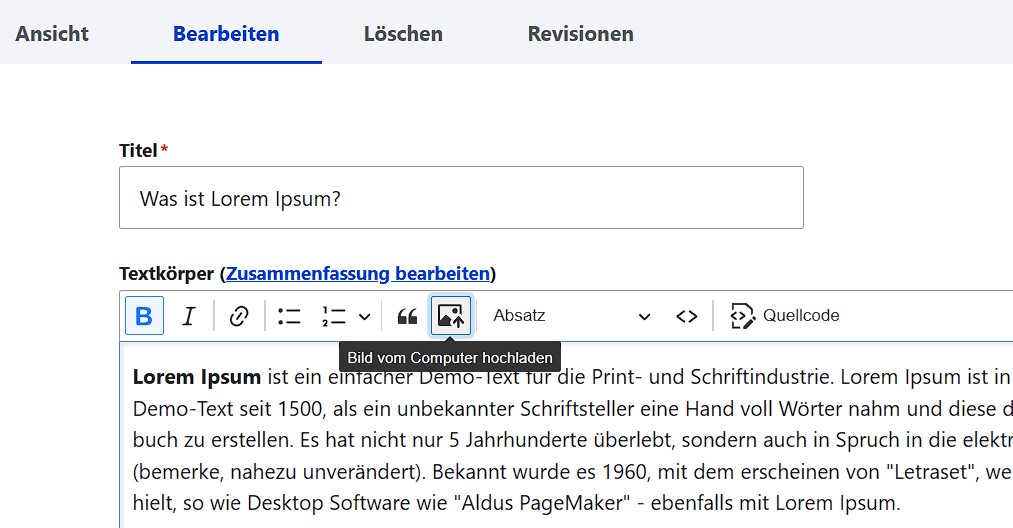1013x528 pixels.
Task: Toggle italic formatting in the editor toolbar
Action: pos(189,316)
